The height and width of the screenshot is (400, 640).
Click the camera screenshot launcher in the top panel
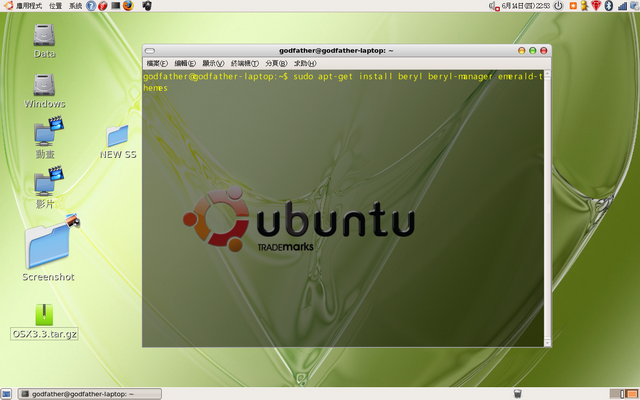tap(147, 6)
